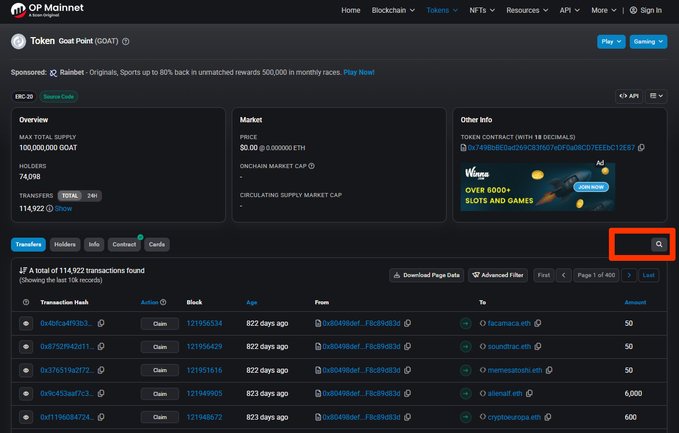The height and width of the screenshot is (433, 679).
Task: Preview transaction 0x376519a2f72 with eye icon
Action: (26, 370)
